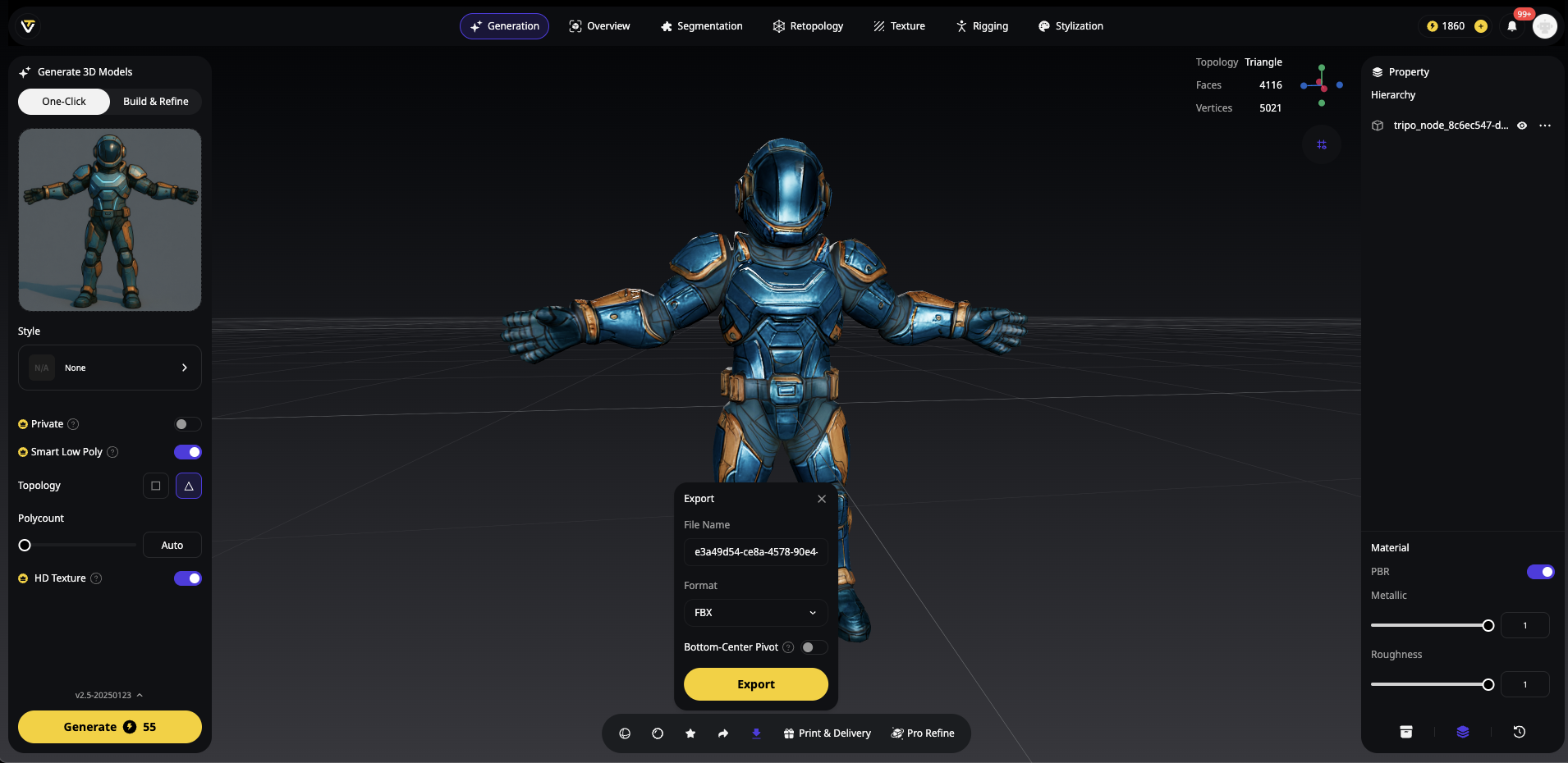
Task: Click the share arrow icon
Action: pos(723,733)
